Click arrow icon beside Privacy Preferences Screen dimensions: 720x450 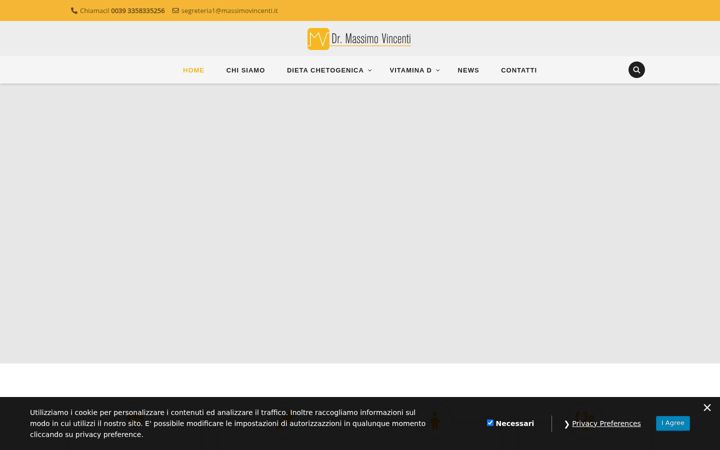coord(567,424)
